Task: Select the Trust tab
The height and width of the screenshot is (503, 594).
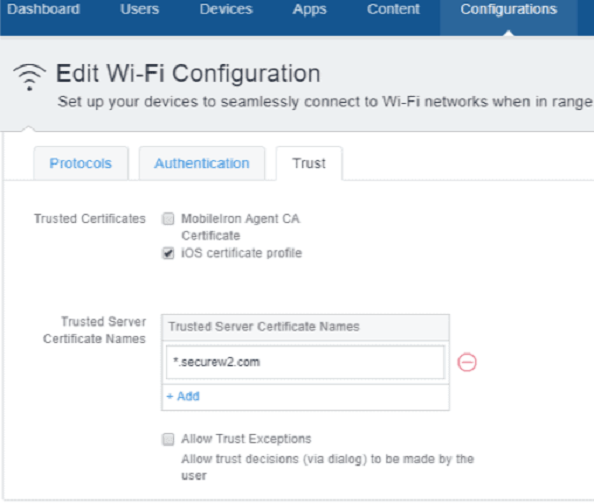Action: [x=309, y=163]
